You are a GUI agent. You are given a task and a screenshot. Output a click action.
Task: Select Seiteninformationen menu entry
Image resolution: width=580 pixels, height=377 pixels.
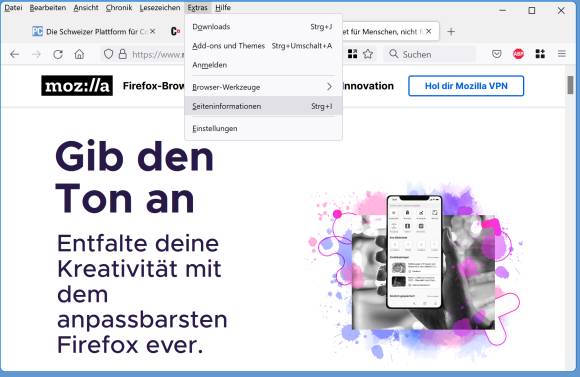[263, 106]
